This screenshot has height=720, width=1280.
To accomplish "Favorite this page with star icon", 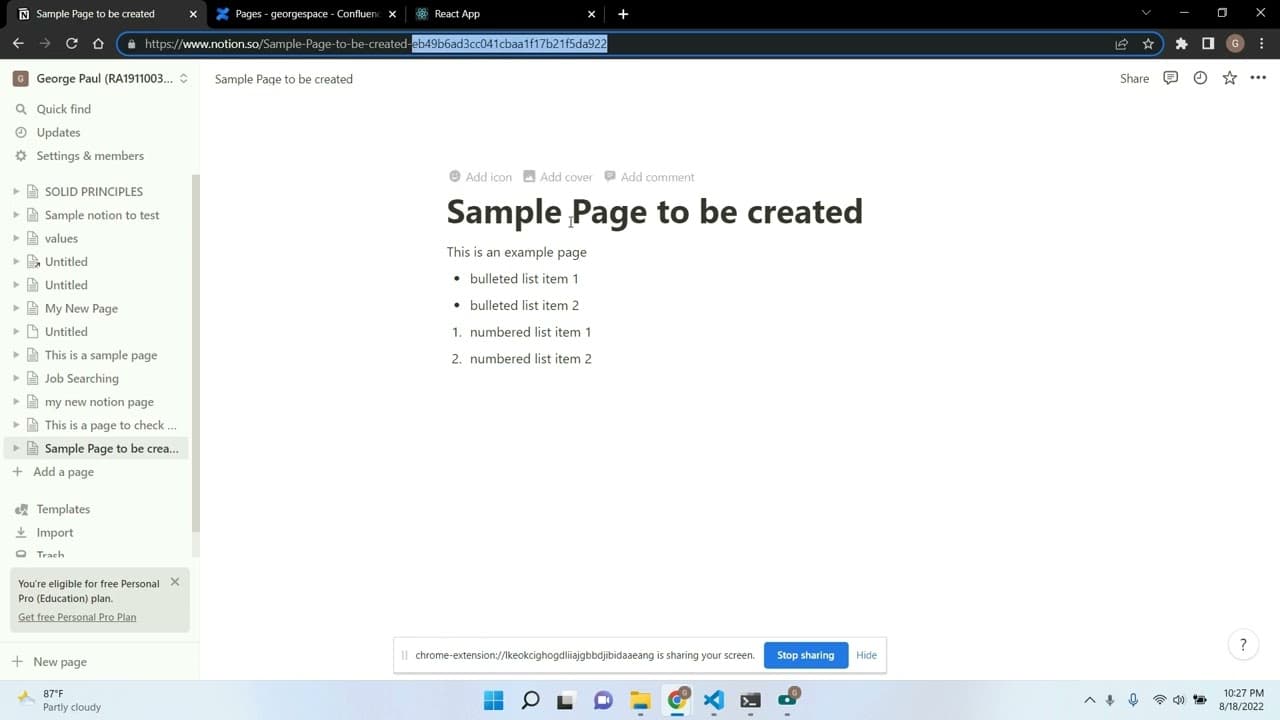I will 1229,78.
